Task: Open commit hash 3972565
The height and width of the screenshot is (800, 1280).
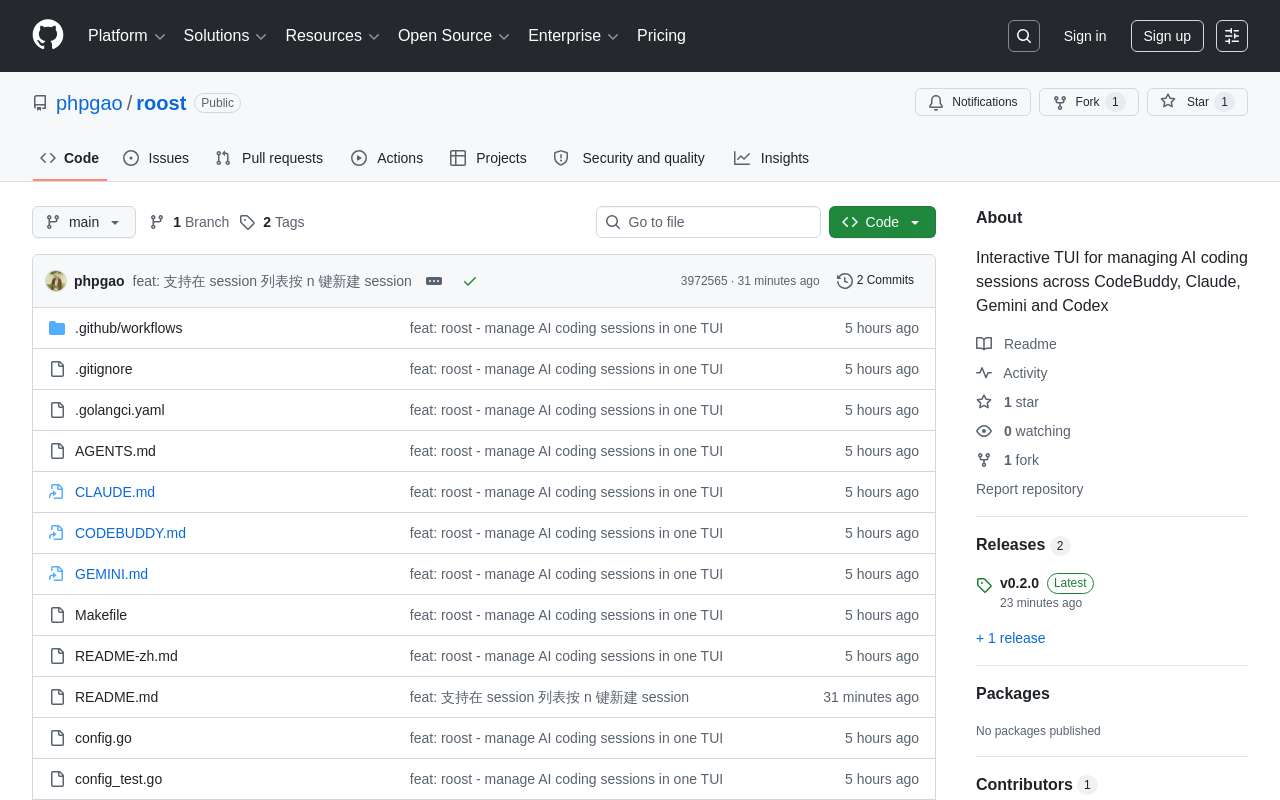Action: point(704,281)
